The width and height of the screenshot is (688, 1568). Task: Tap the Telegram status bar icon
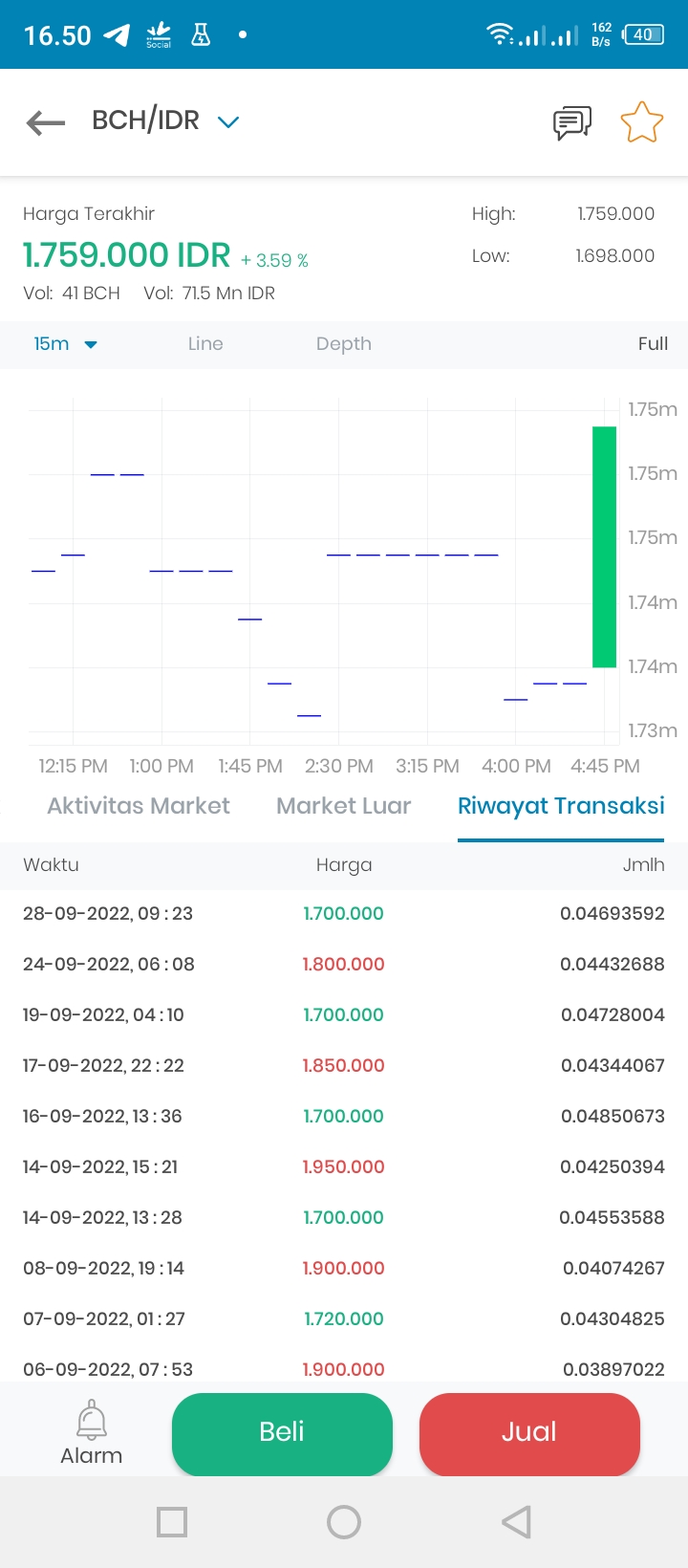point(117,35)
